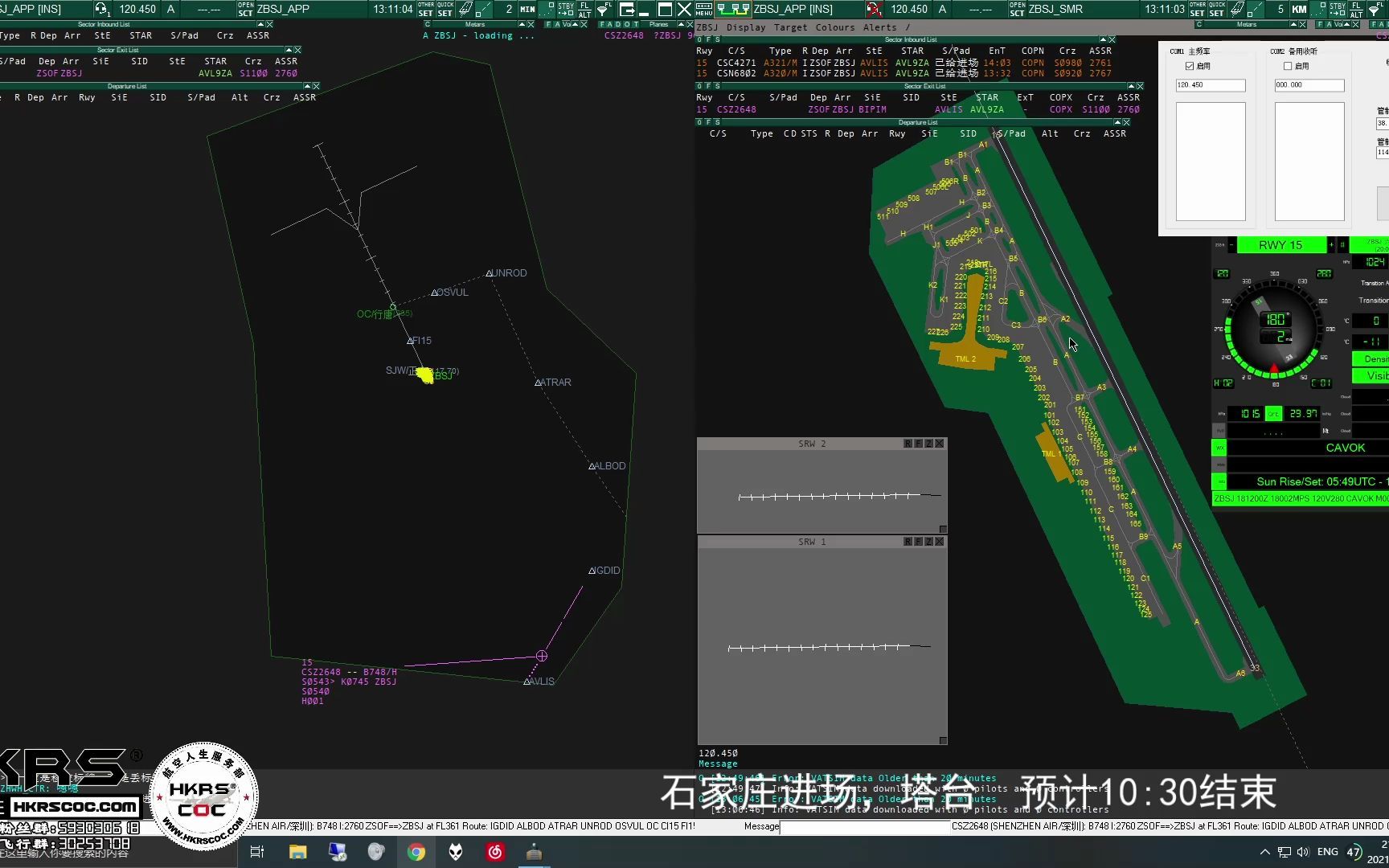Click the CAVOK weather field
Image resolution: width=1389 pixels, height=868 pixels.
click(1308, 448)
